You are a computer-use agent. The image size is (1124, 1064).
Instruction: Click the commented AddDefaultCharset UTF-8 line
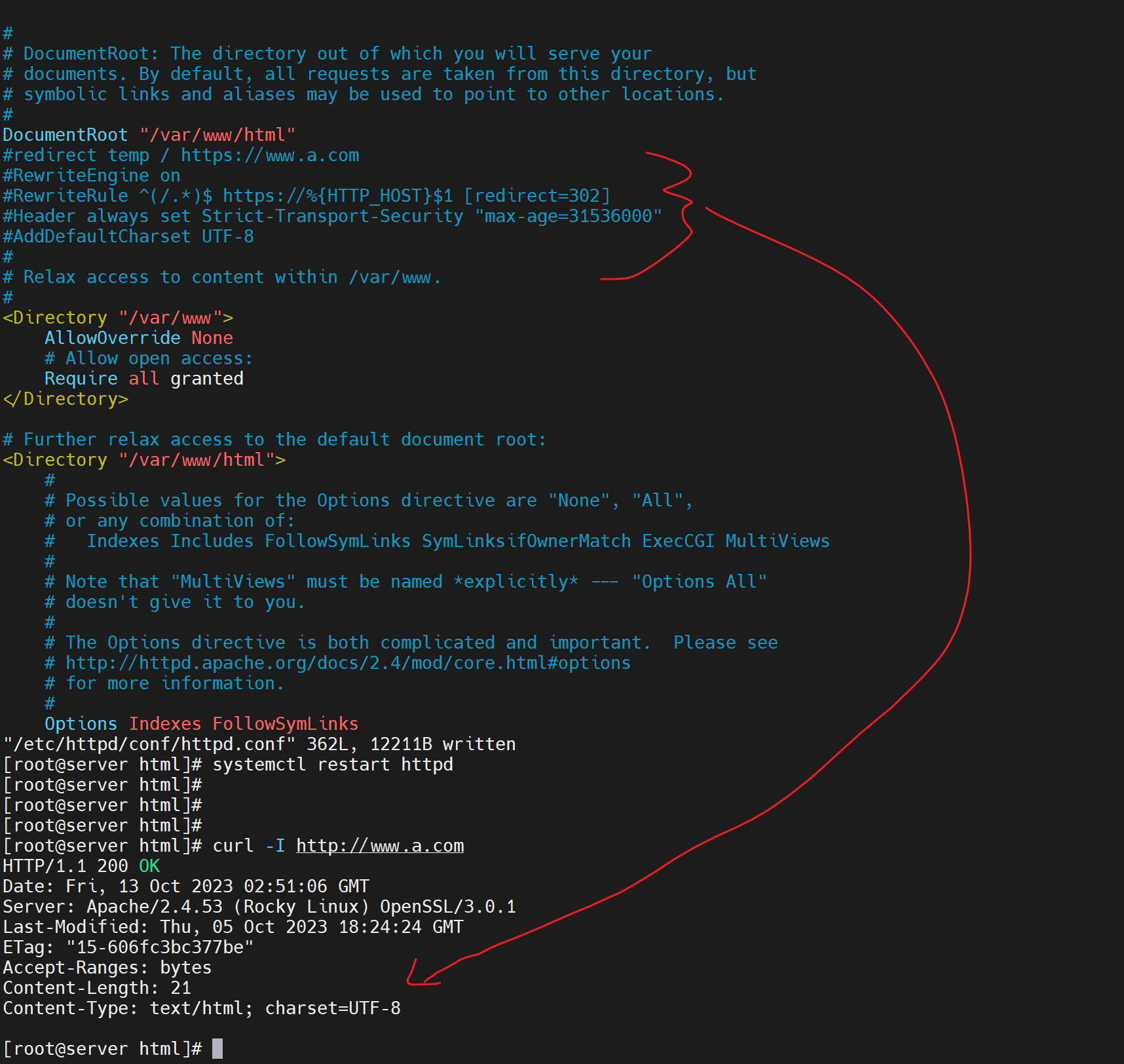point(128,237)
